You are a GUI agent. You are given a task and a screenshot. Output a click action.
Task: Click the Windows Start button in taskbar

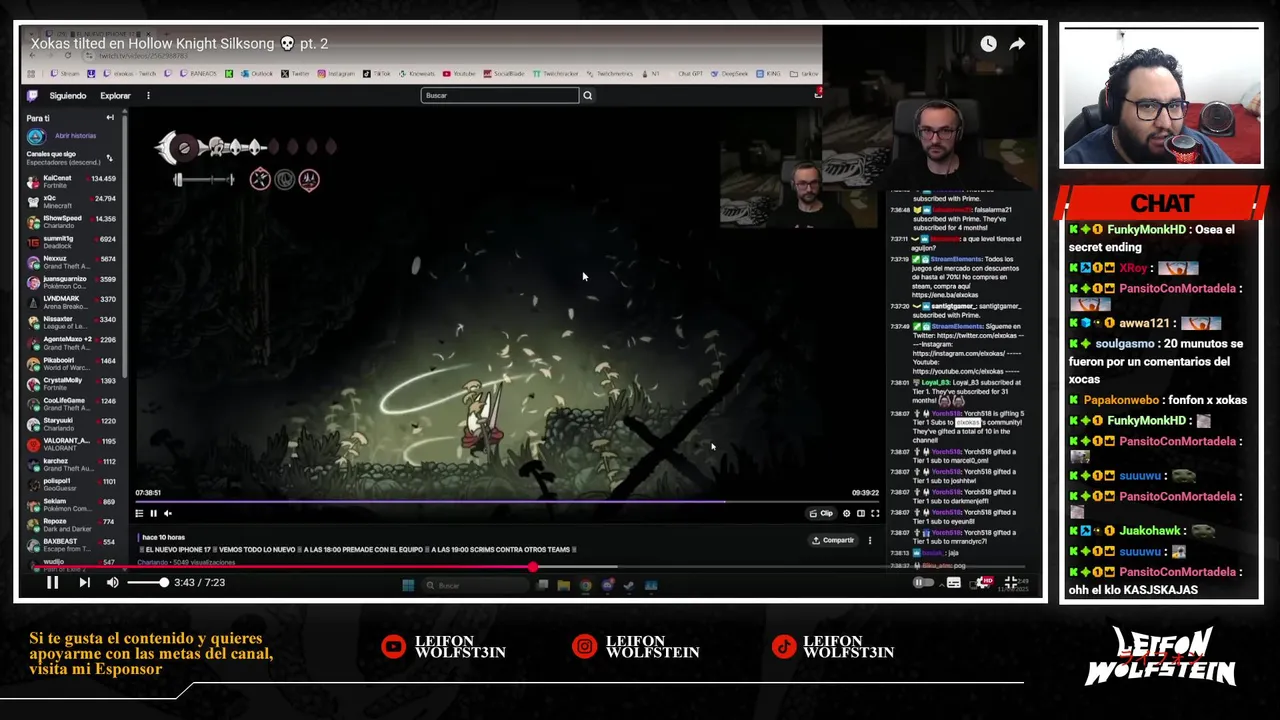pos(408,585)
